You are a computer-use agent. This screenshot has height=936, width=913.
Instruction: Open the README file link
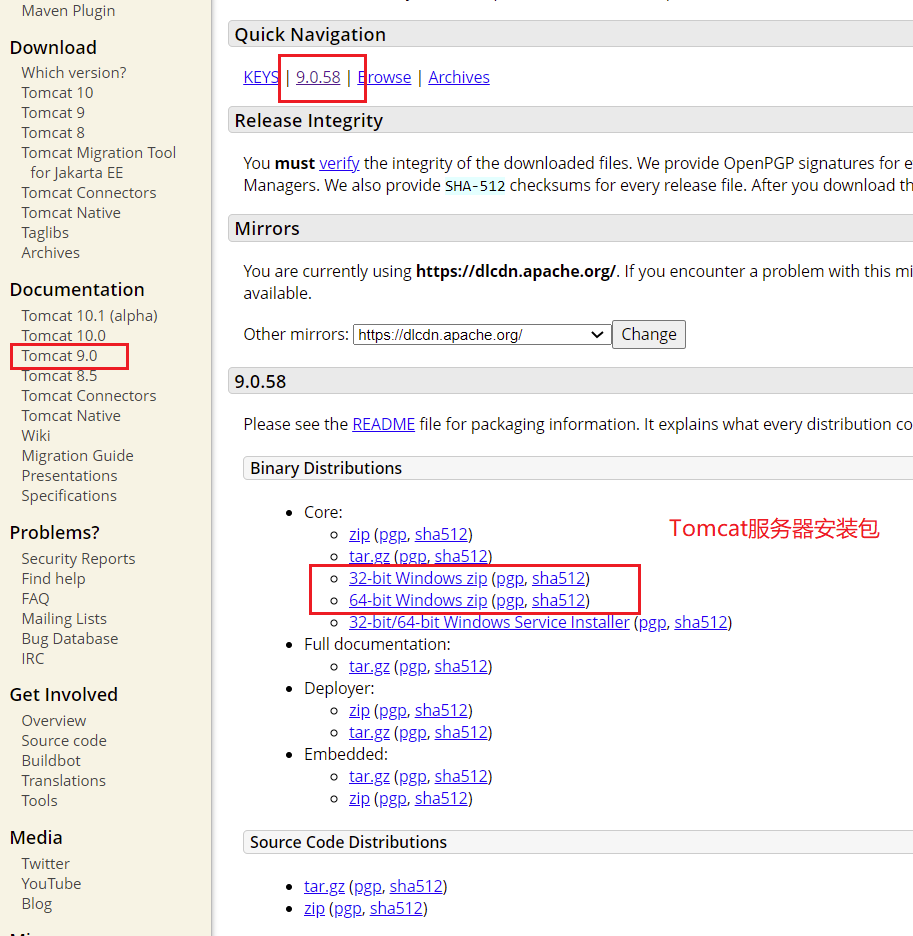383,424
